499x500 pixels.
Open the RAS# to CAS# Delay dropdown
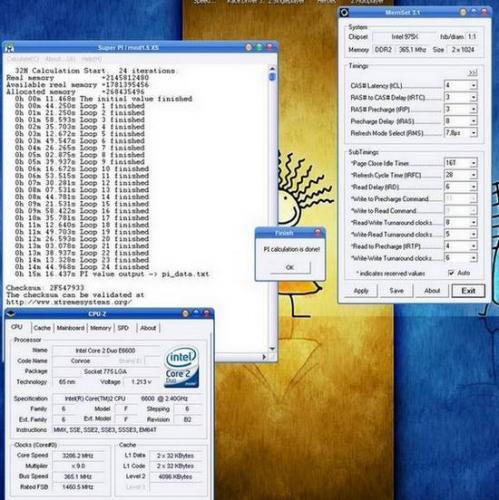tap(473, 97)
